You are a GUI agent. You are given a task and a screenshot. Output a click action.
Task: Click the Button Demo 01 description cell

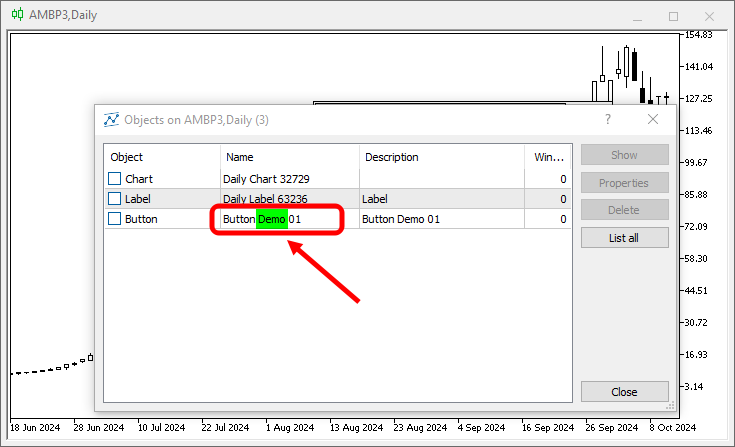(x=442, y=219)
